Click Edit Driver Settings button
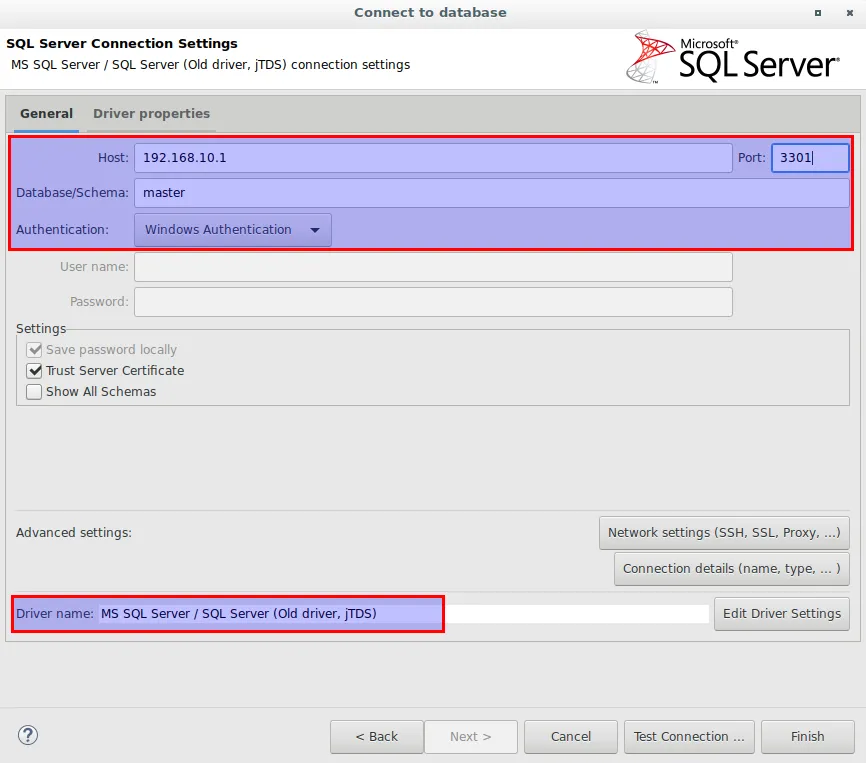The width and height of the screenshot is (866, 763). (x=781, y=614)
